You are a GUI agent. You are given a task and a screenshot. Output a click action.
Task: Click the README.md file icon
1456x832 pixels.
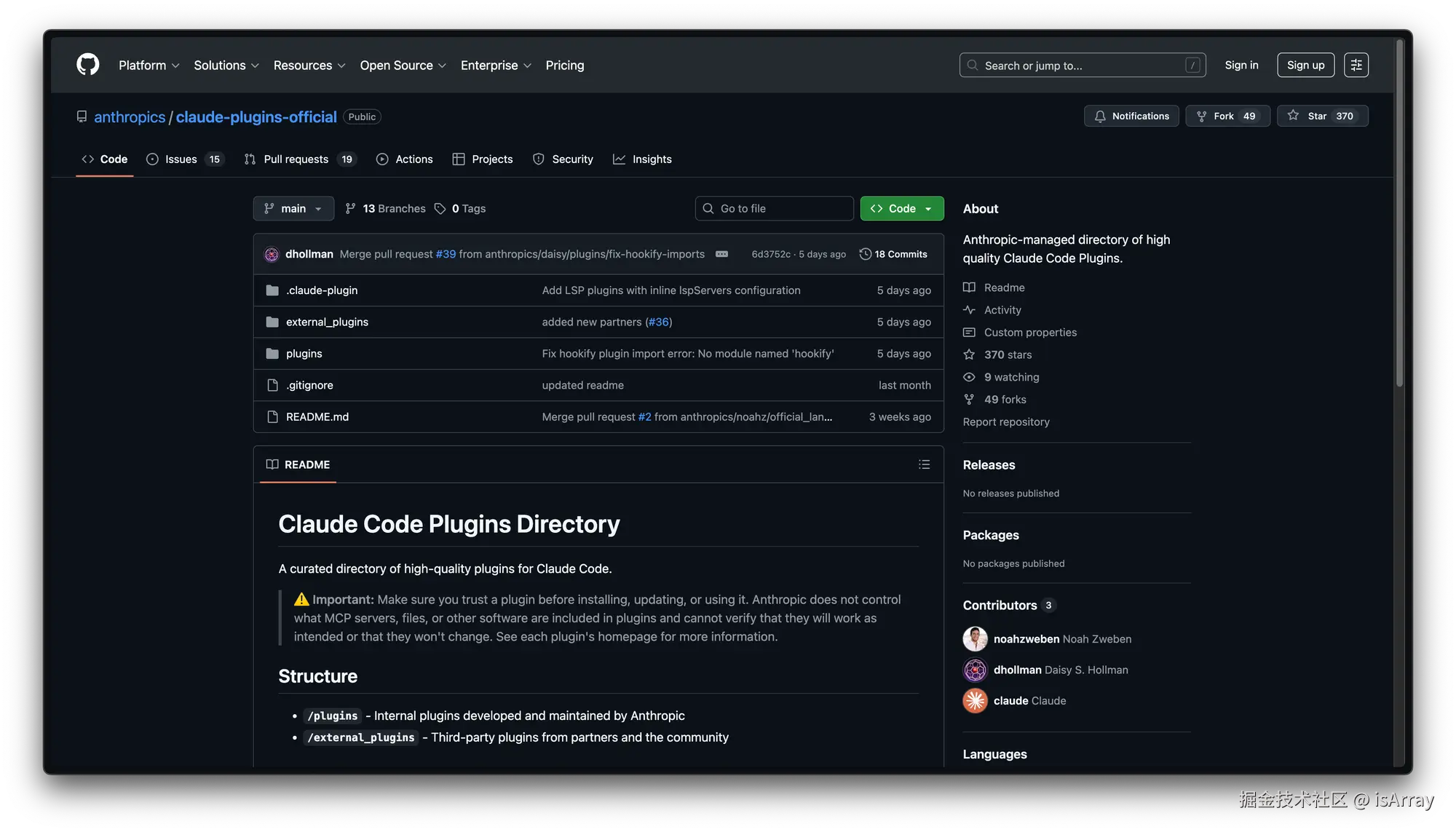click(x=272, y=417)
